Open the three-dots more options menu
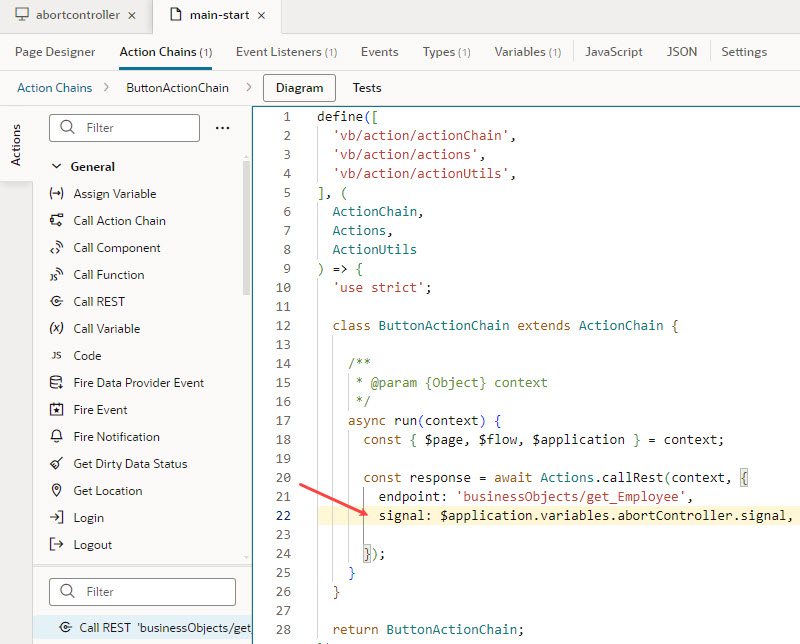The width and height of the screenshot is (800, 644). coord(222,128)
